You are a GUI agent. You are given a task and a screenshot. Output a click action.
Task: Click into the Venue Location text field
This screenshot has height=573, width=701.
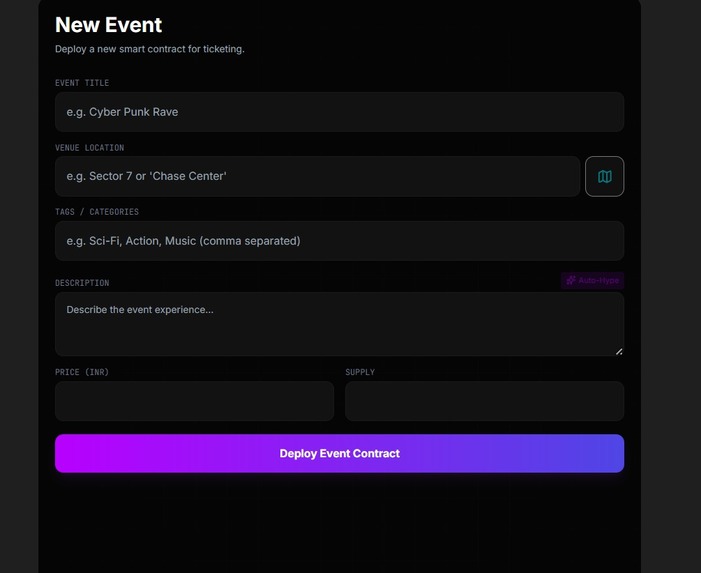[317, 176]
